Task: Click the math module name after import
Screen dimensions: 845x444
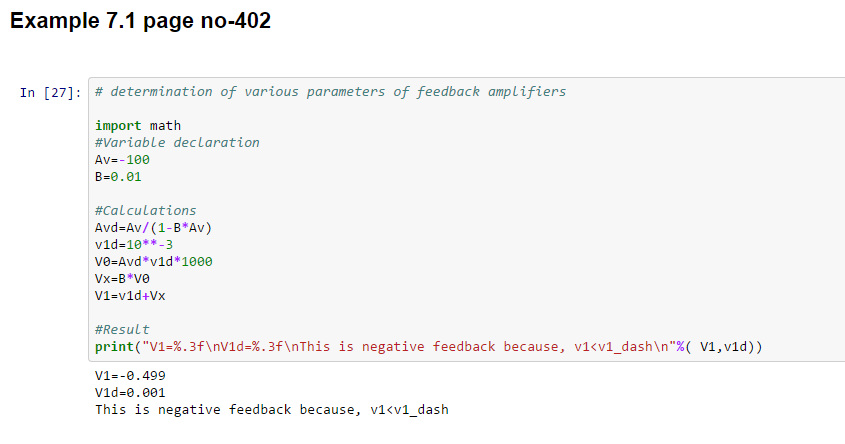Action: coord(165,125)
